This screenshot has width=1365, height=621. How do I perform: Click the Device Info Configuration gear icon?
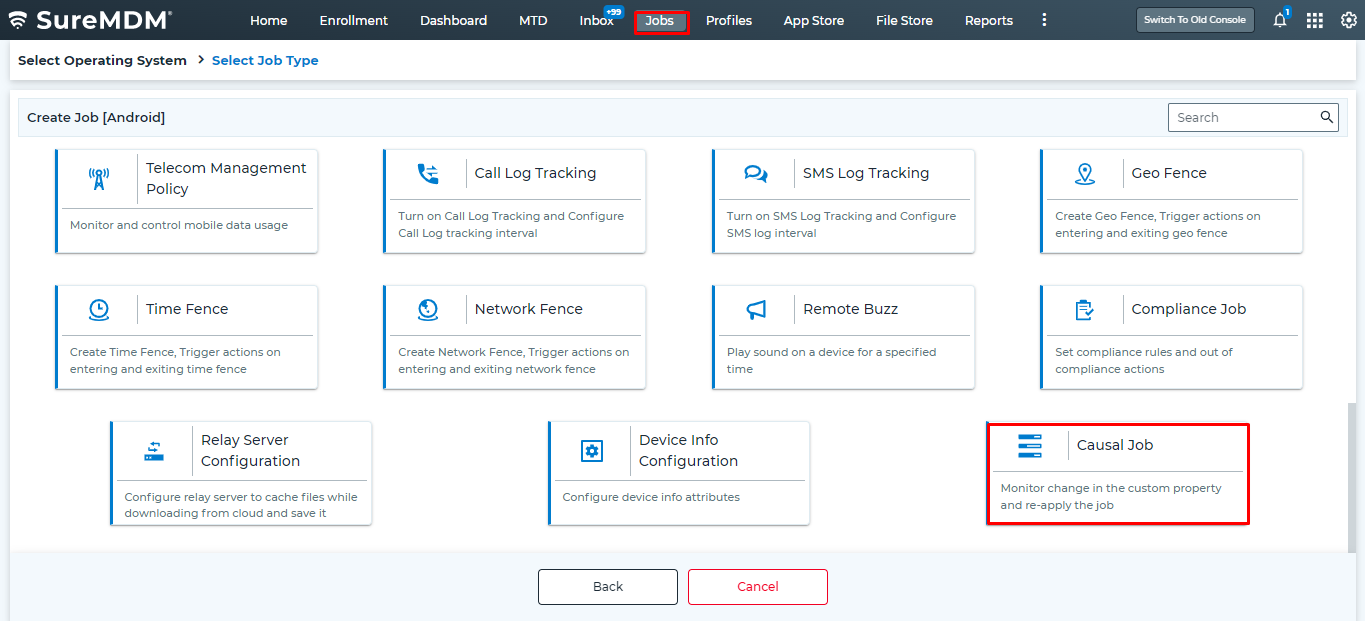(x=592, y=450)
